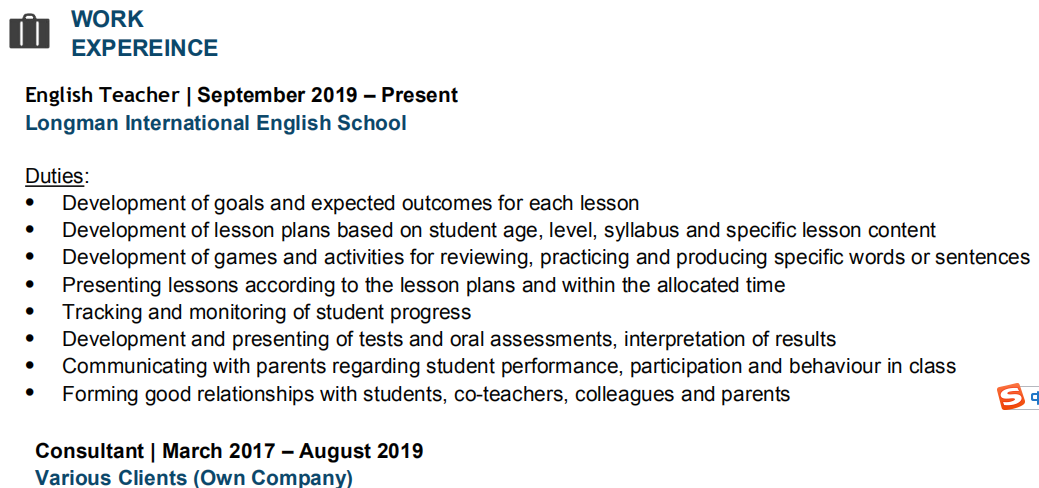Toggle the Chinese language mode indicator

point(1034,398)
